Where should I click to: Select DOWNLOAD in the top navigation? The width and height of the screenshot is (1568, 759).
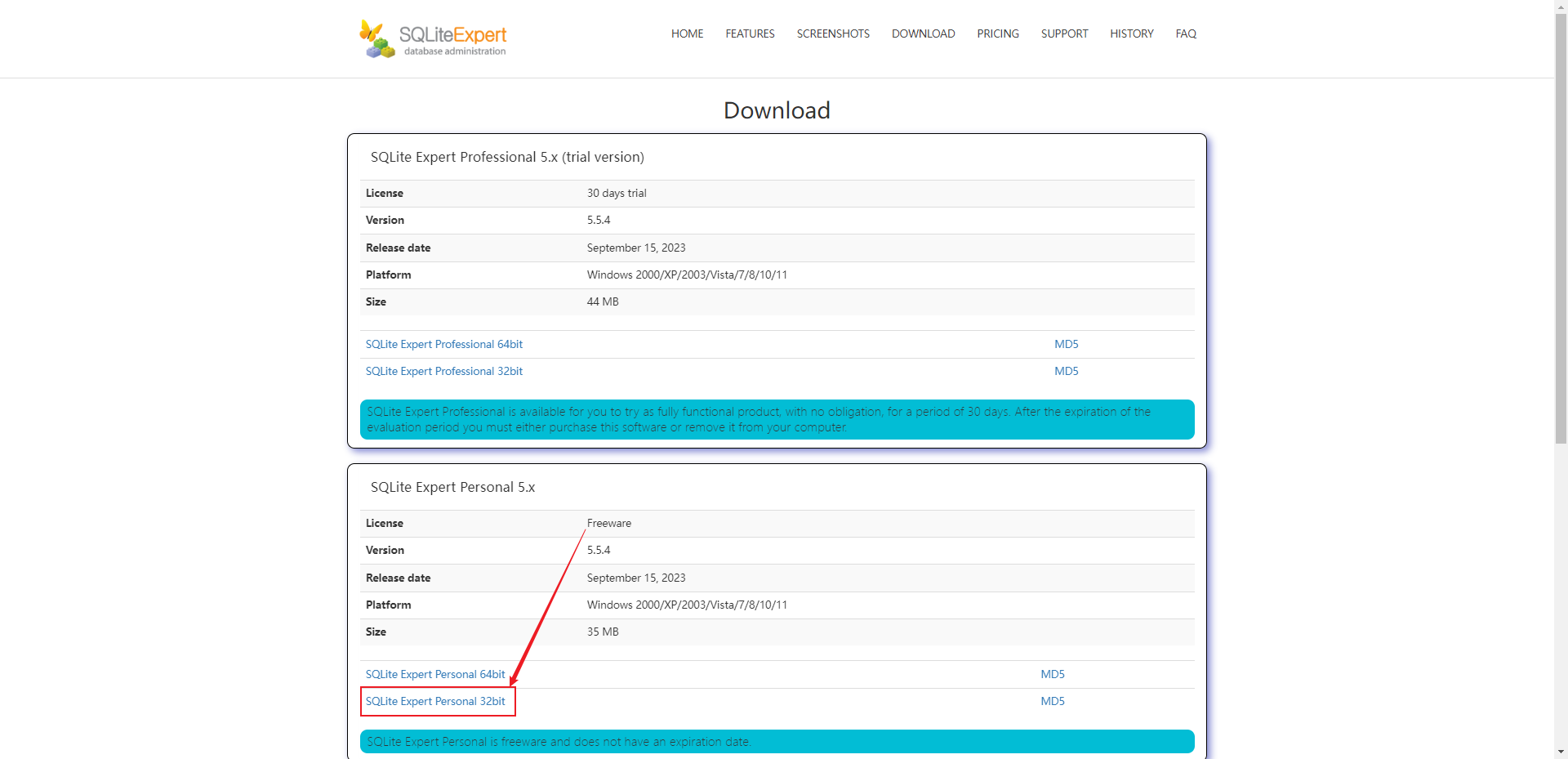pyautogui.click(x=923, y=33)
